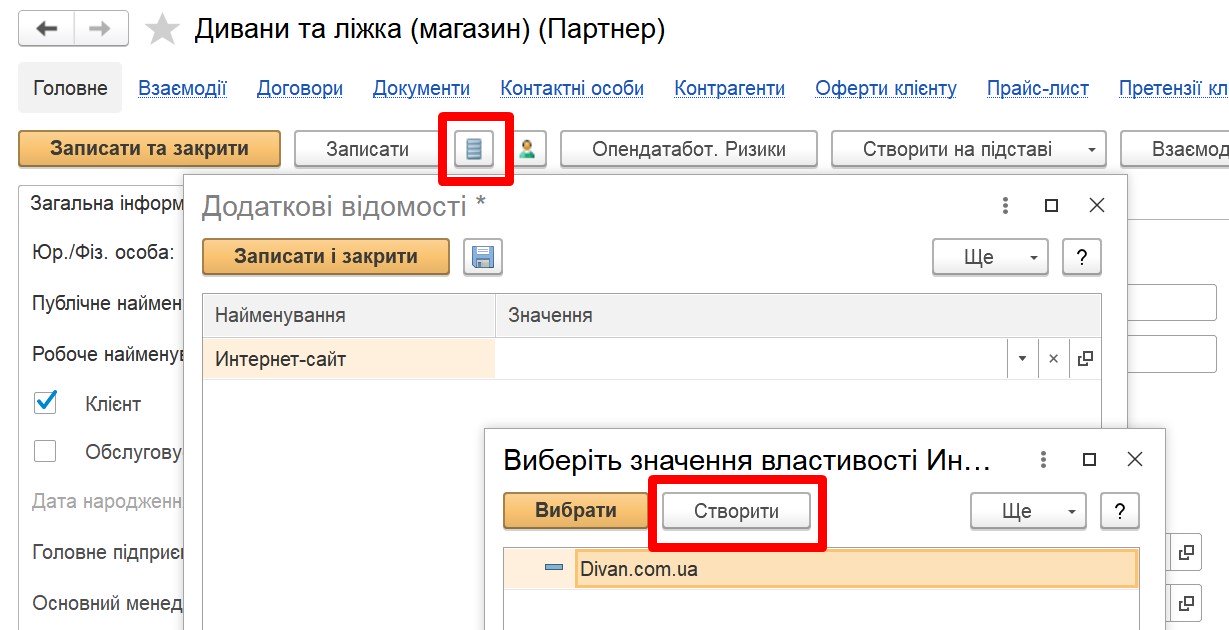
Task: Expand the Интернет-сайт value dropdown
Action: coord(1022,359)
